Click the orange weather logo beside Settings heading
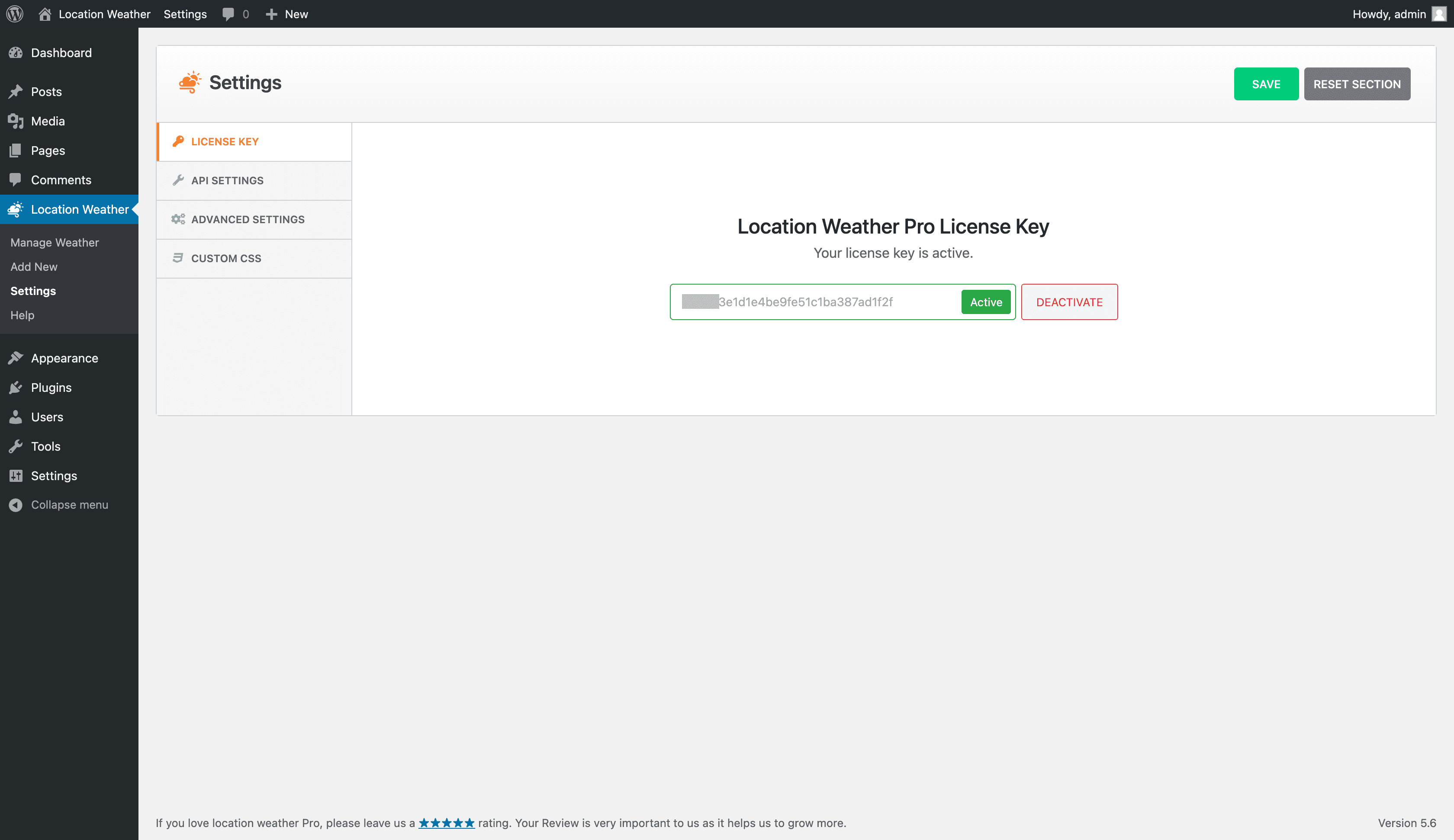This screenshot has width=1454, height=840. click(190, 83)
